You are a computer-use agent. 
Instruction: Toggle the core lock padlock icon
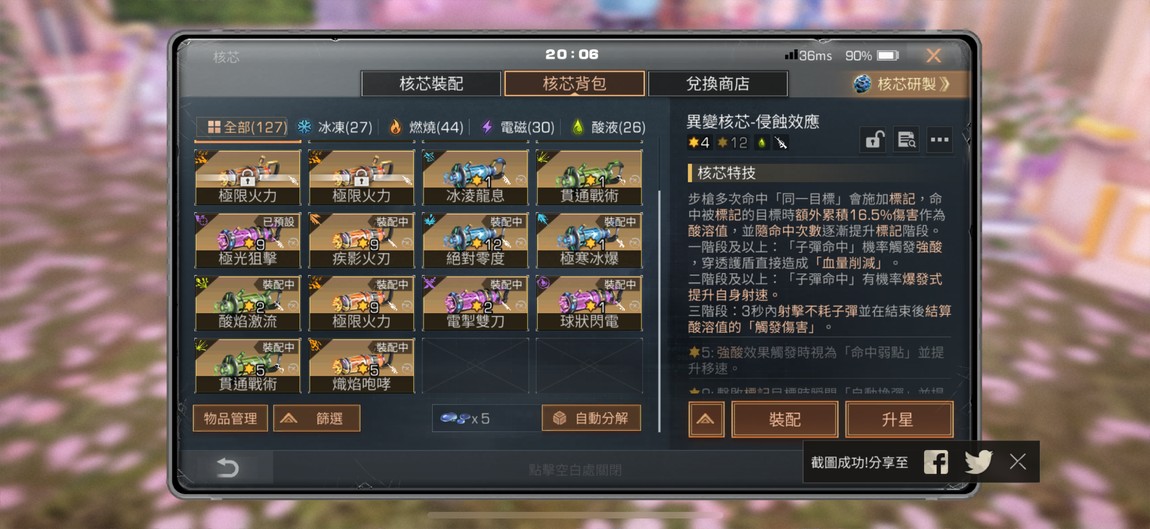click(873, 139)
